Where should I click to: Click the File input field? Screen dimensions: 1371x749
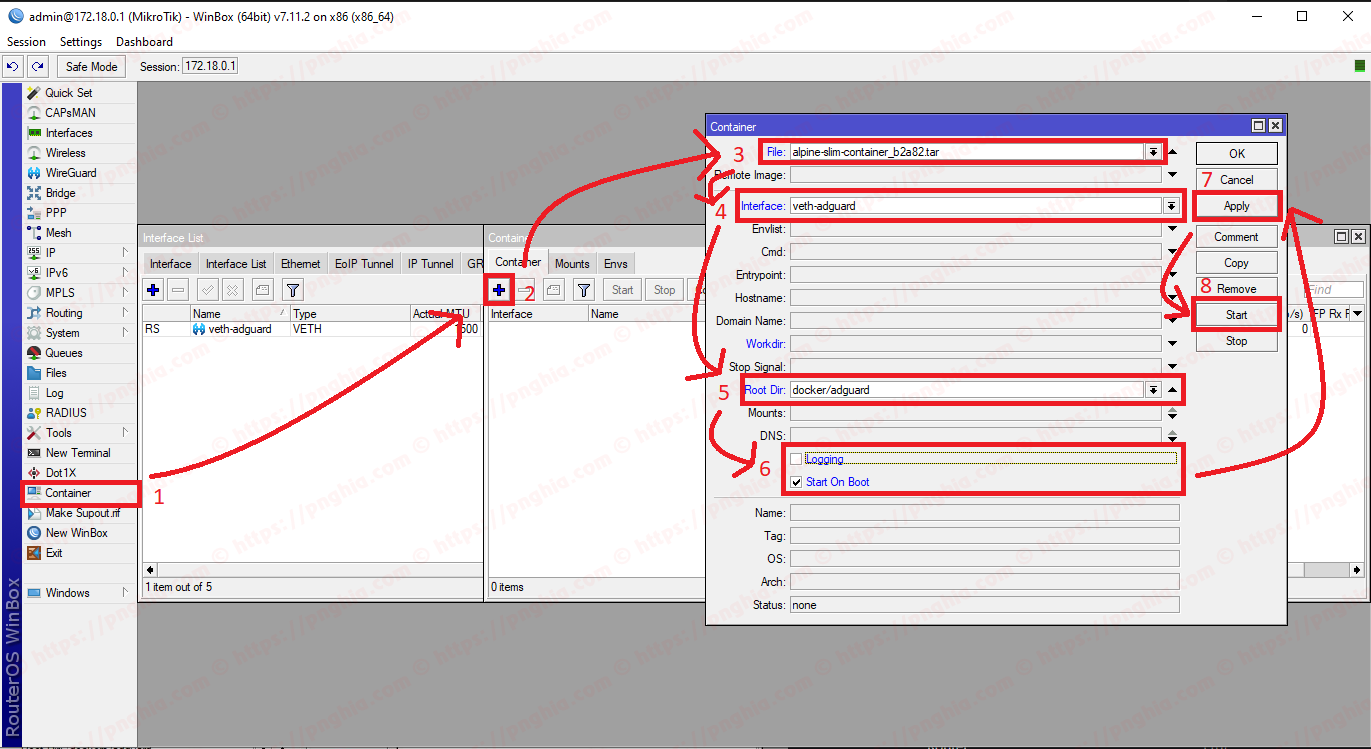(967, 152)
